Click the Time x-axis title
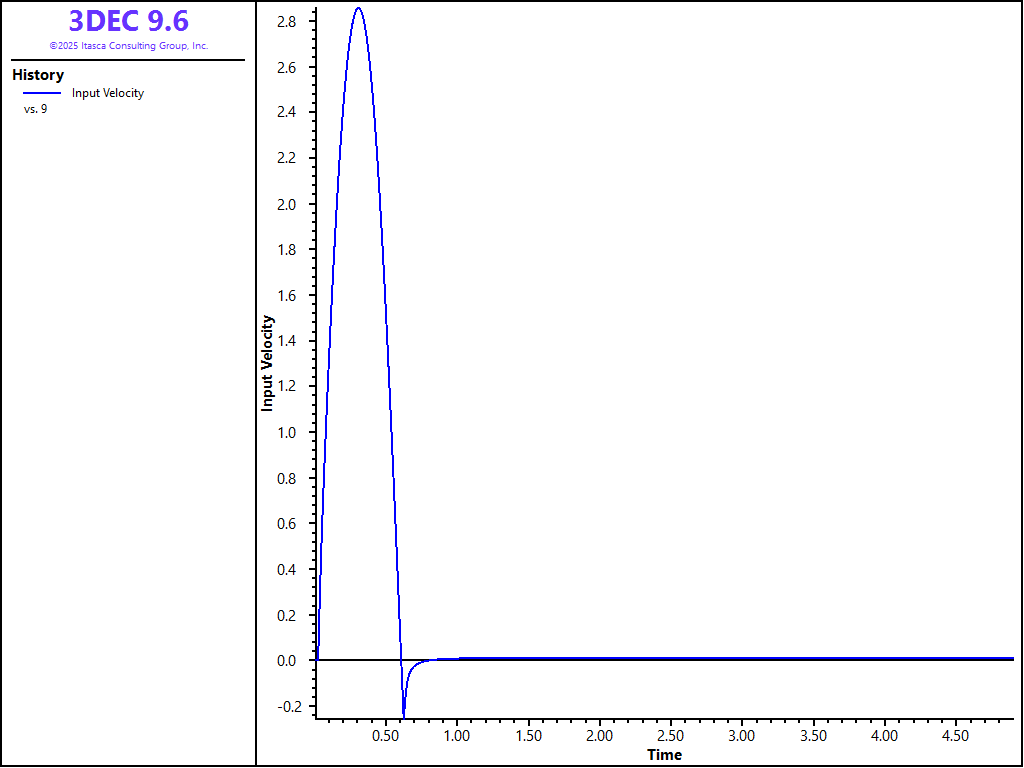Image resolution: width=1024 pixels, height=768 pixels. pos(664,755)
